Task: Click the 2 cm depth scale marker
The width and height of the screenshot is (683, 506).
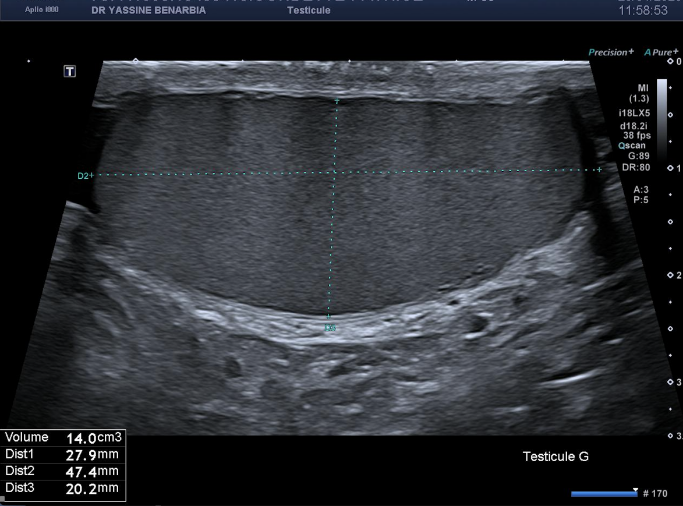Action: [677, 275]
